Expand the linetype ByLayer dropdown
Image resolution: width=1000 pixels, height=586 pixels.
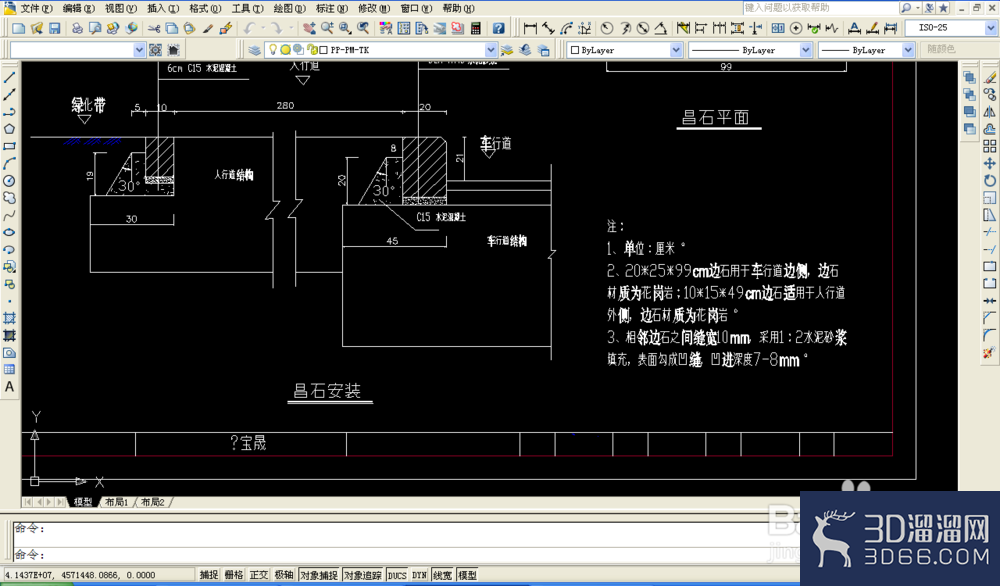[x=805, y=50]
